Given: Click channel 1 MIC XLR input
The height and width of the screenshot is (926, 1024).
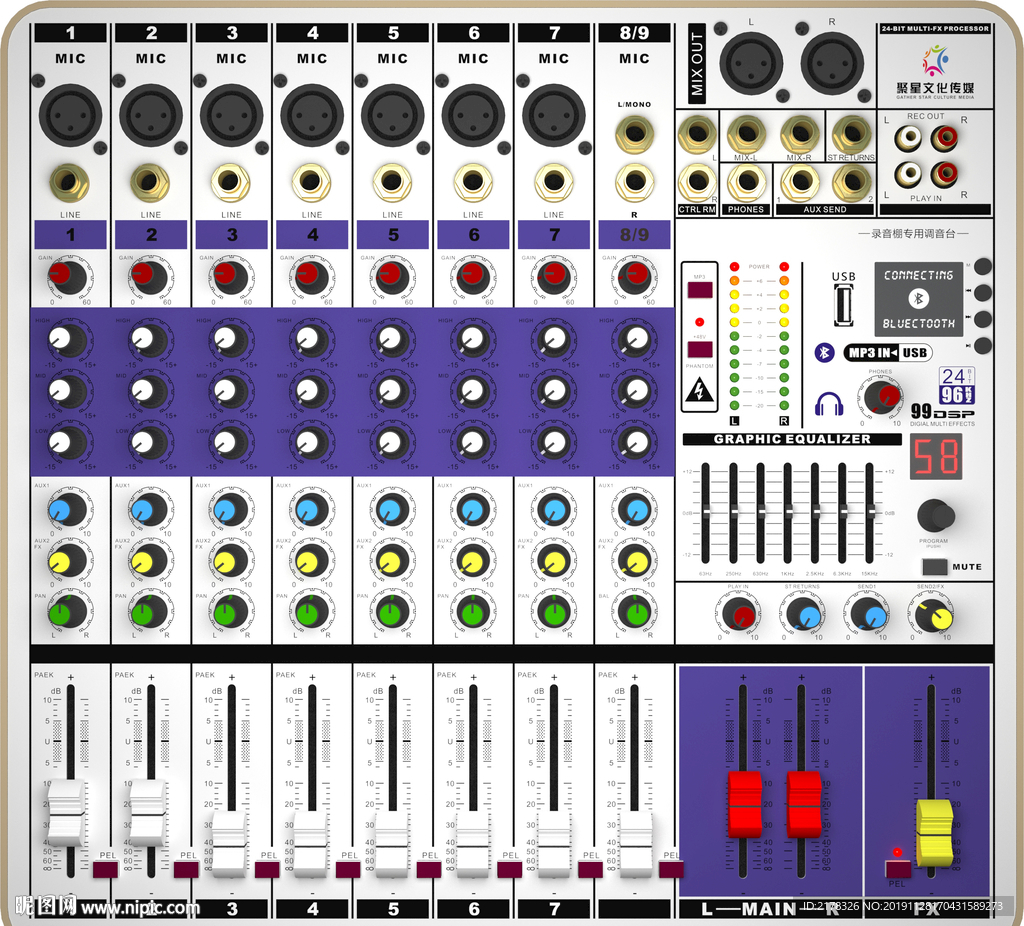Looking at the screenshot, I should coord(70,116).
